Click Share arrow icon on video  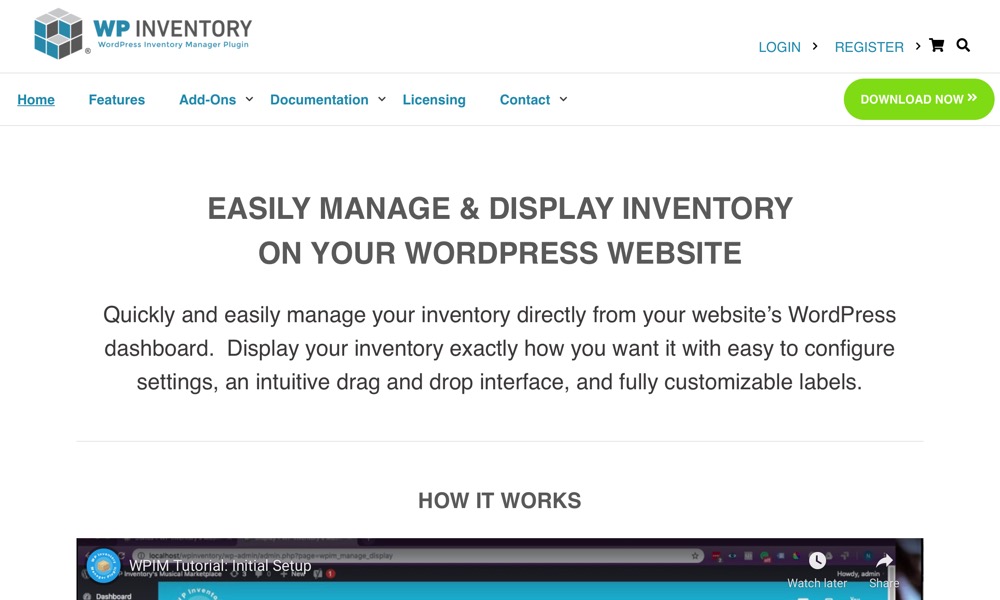[x=884, y=560]
